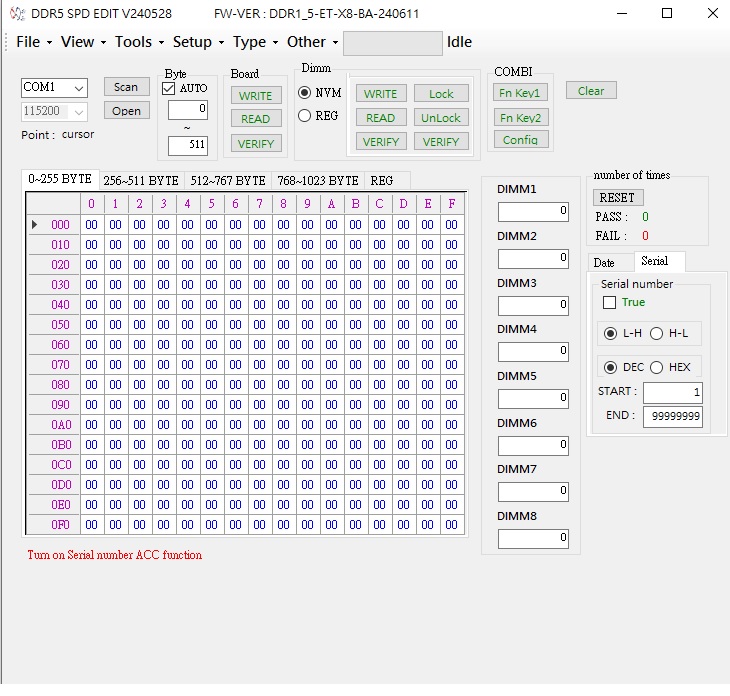730x696 pixels.
Task: Click the row pointer arrow at row 000
Action: coord(36,225)
